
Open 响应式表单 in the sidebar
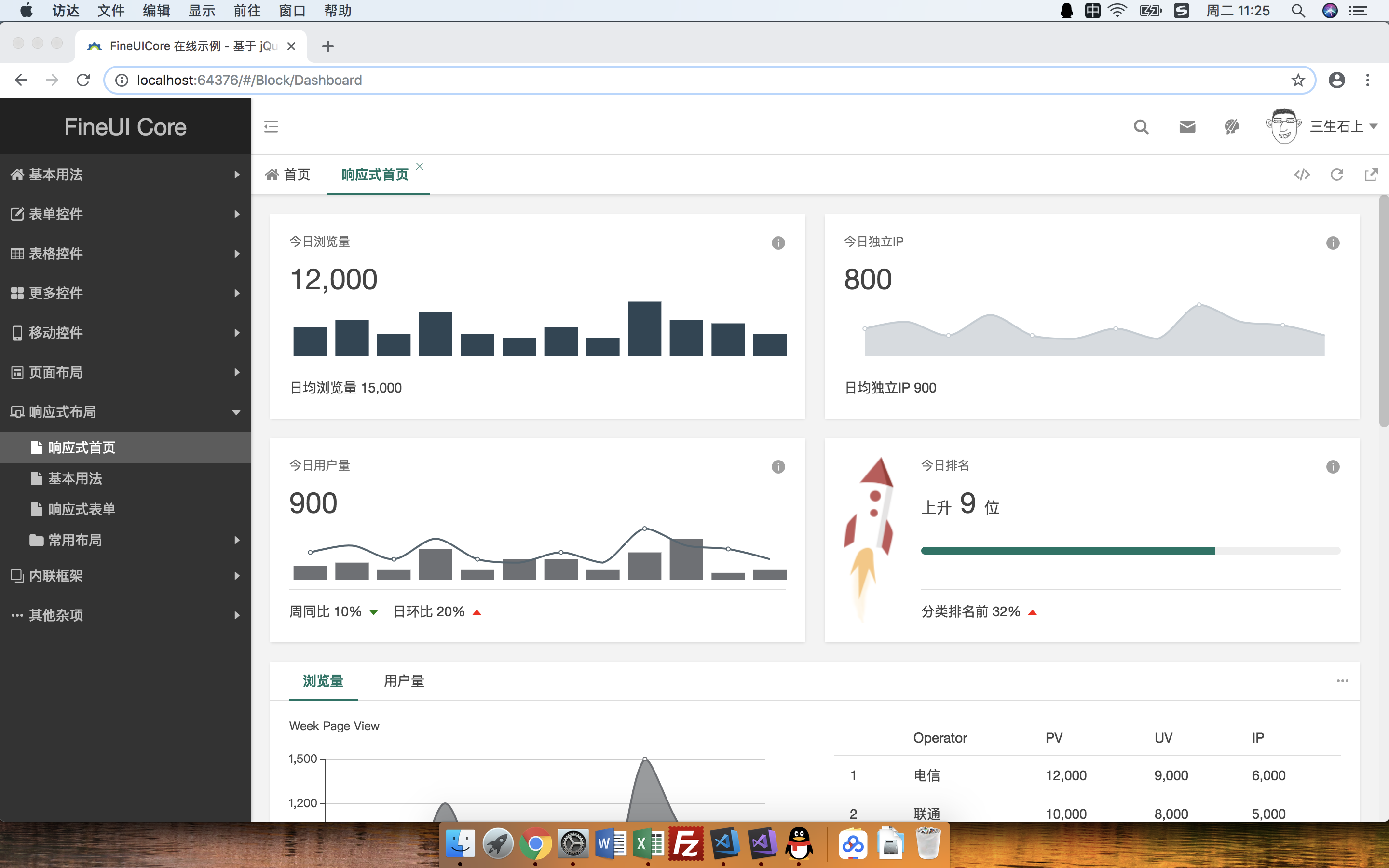82,509
